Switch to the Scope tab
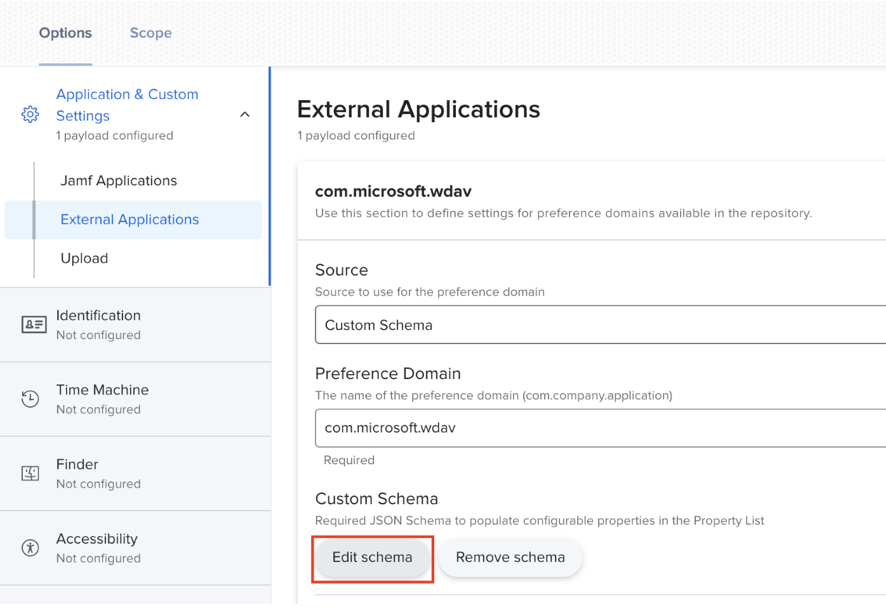Viewport: 886px width, 615px height. pyautogui.click(x=151, y=33)
